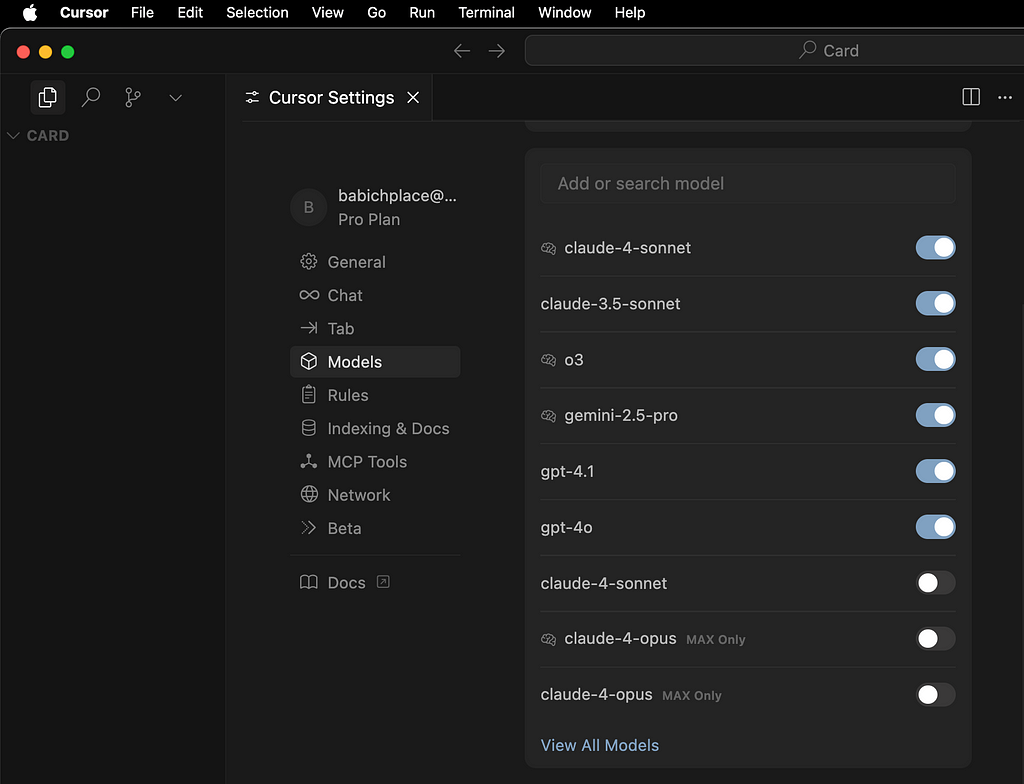Click the brain icon beside first claude-4-sonnet
This screenshot has height=784, width=1024.
[x=549, y=248]
